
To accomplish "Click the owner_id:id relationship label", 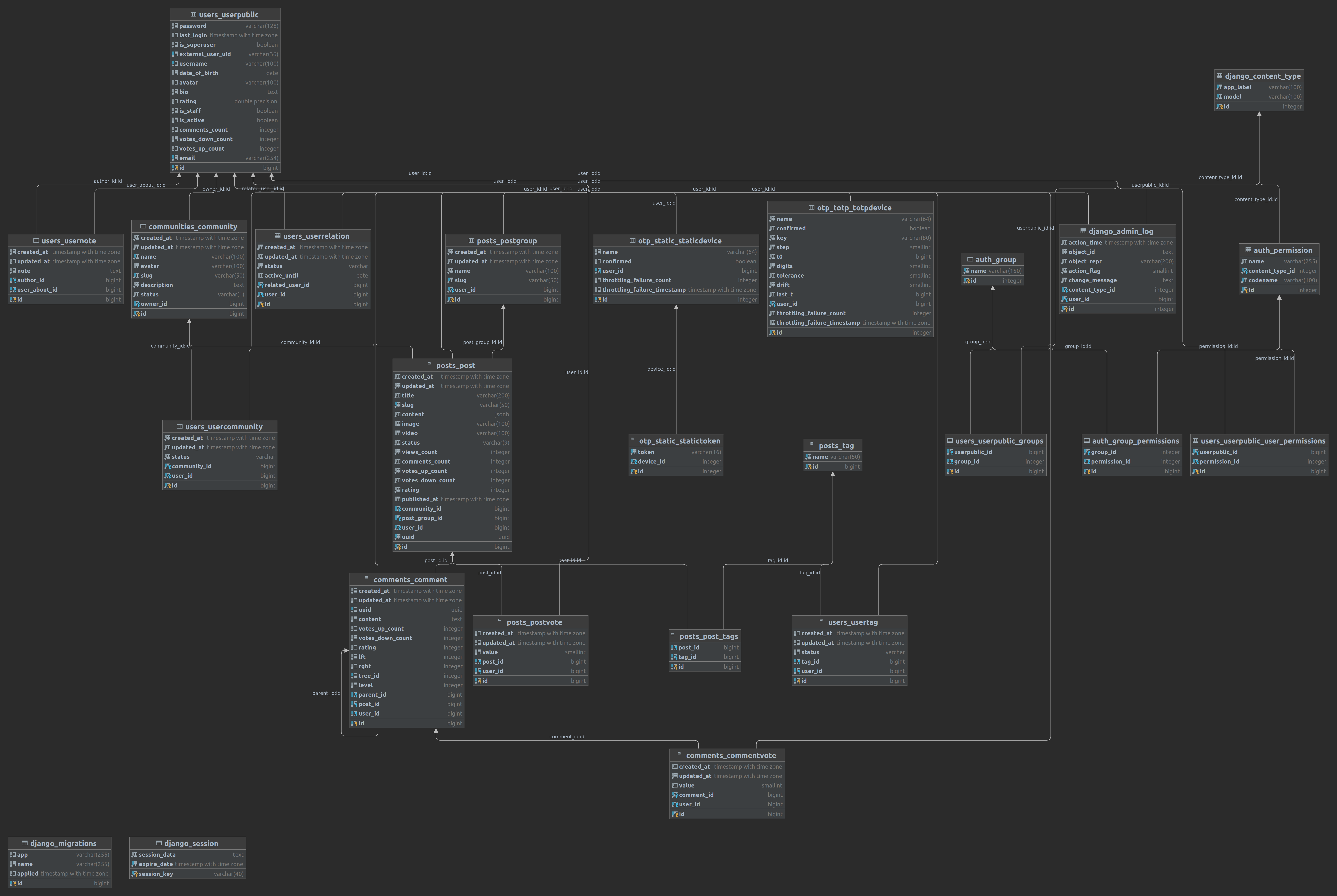I will (x=216, y=189).
